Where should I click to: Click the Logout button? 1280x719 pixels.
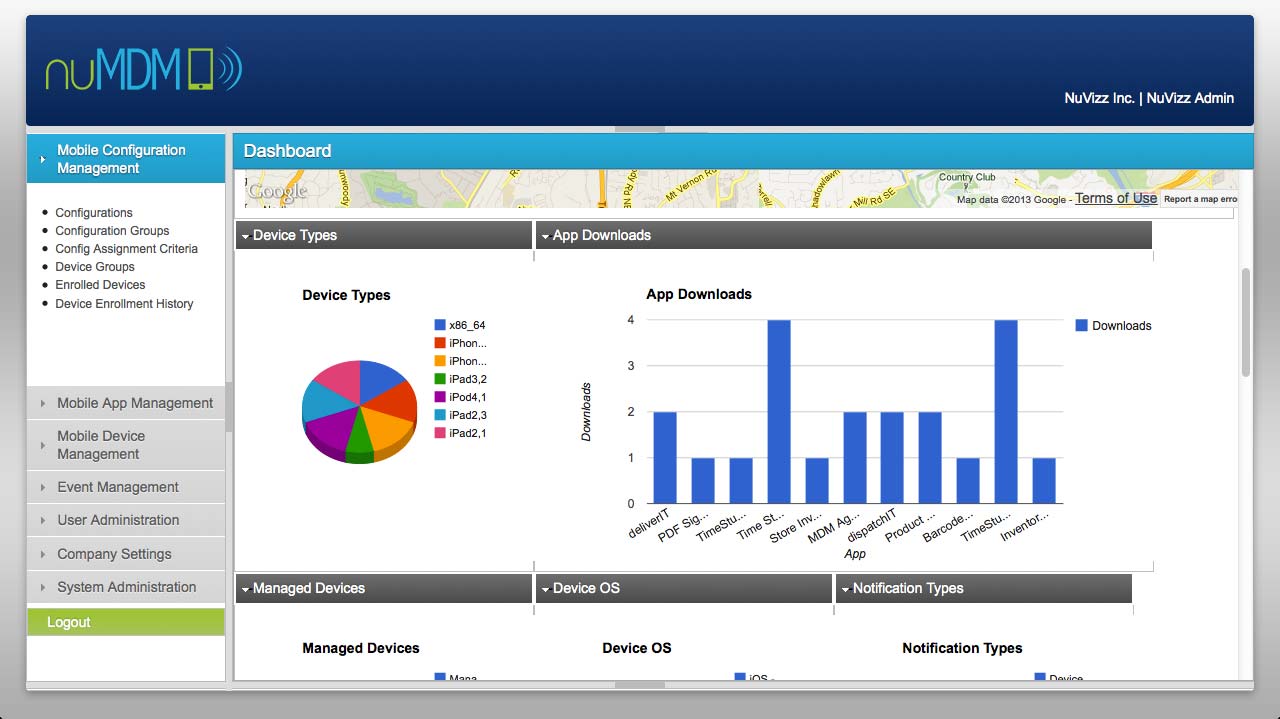click(69, 622)
